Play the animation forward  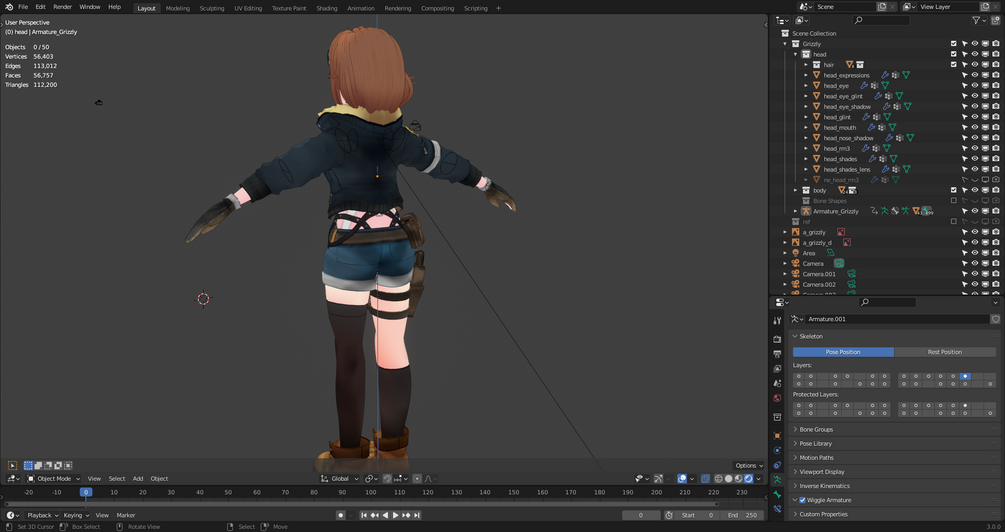click(x=395, y=515)
